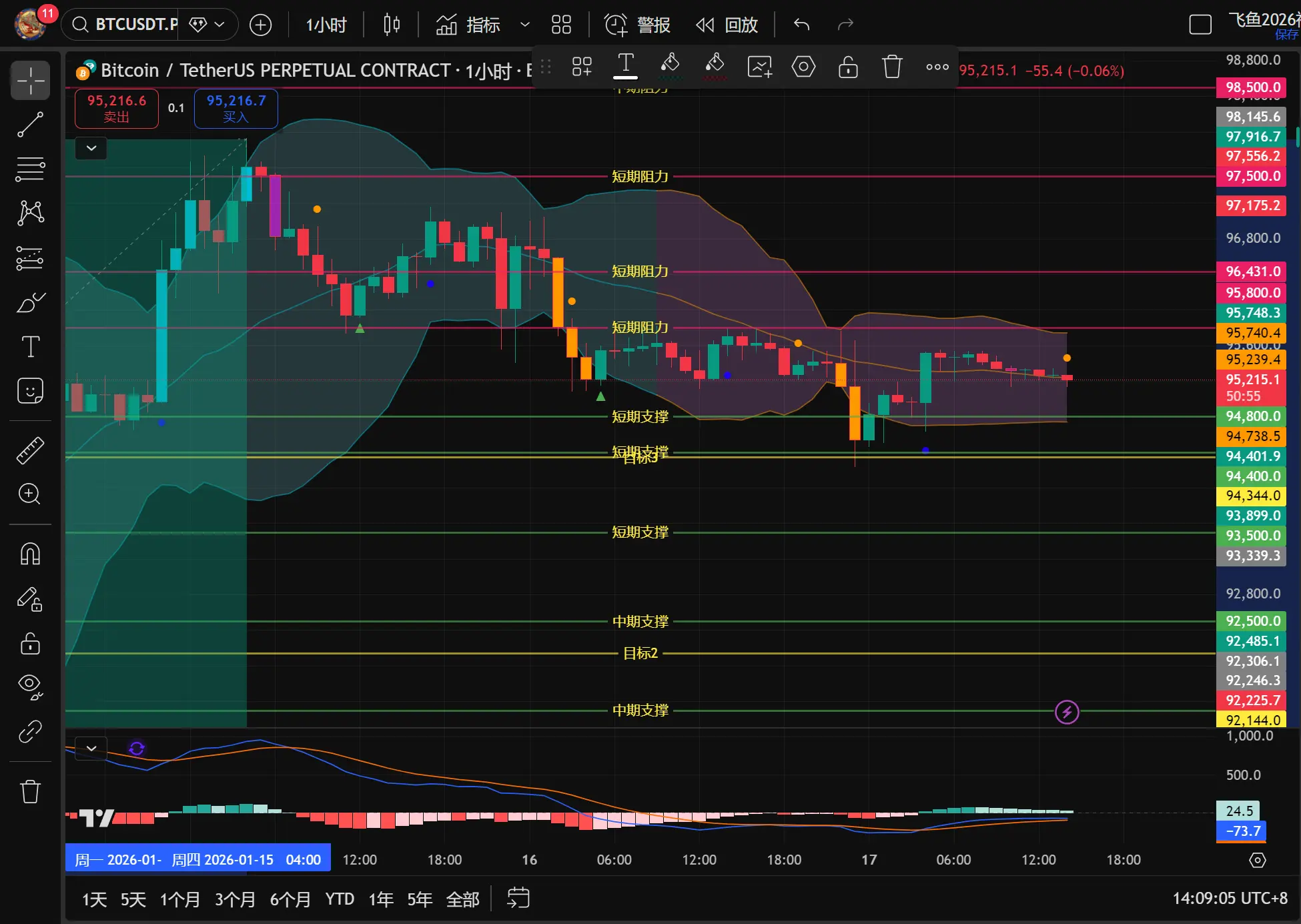Click the zoom in magnifier tool
Image resolution: width=1301 pixels, height=924 pixels.
pyautogui.click(x=30, y=494)
